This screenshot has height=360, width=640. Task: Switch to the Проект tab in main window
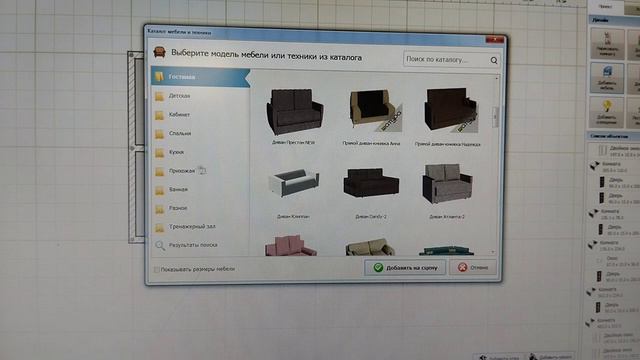point(606,6)
